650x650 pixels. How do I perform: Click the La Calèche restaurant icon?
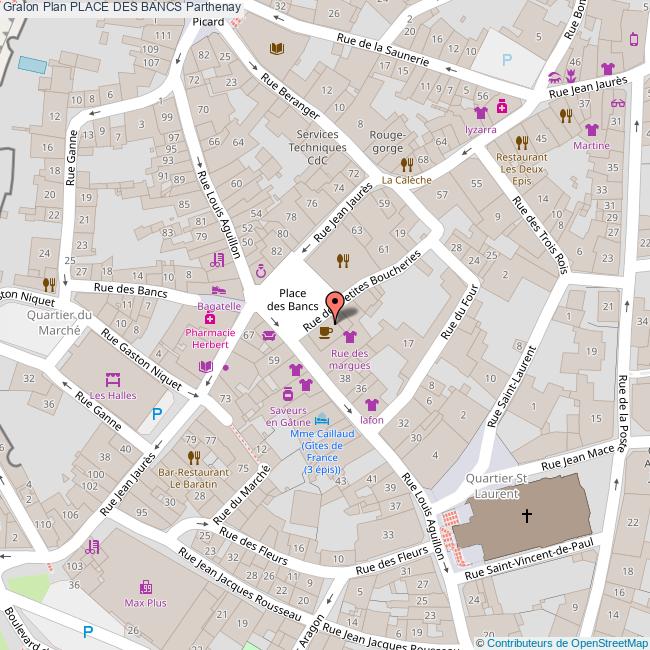tap(406, 164)
